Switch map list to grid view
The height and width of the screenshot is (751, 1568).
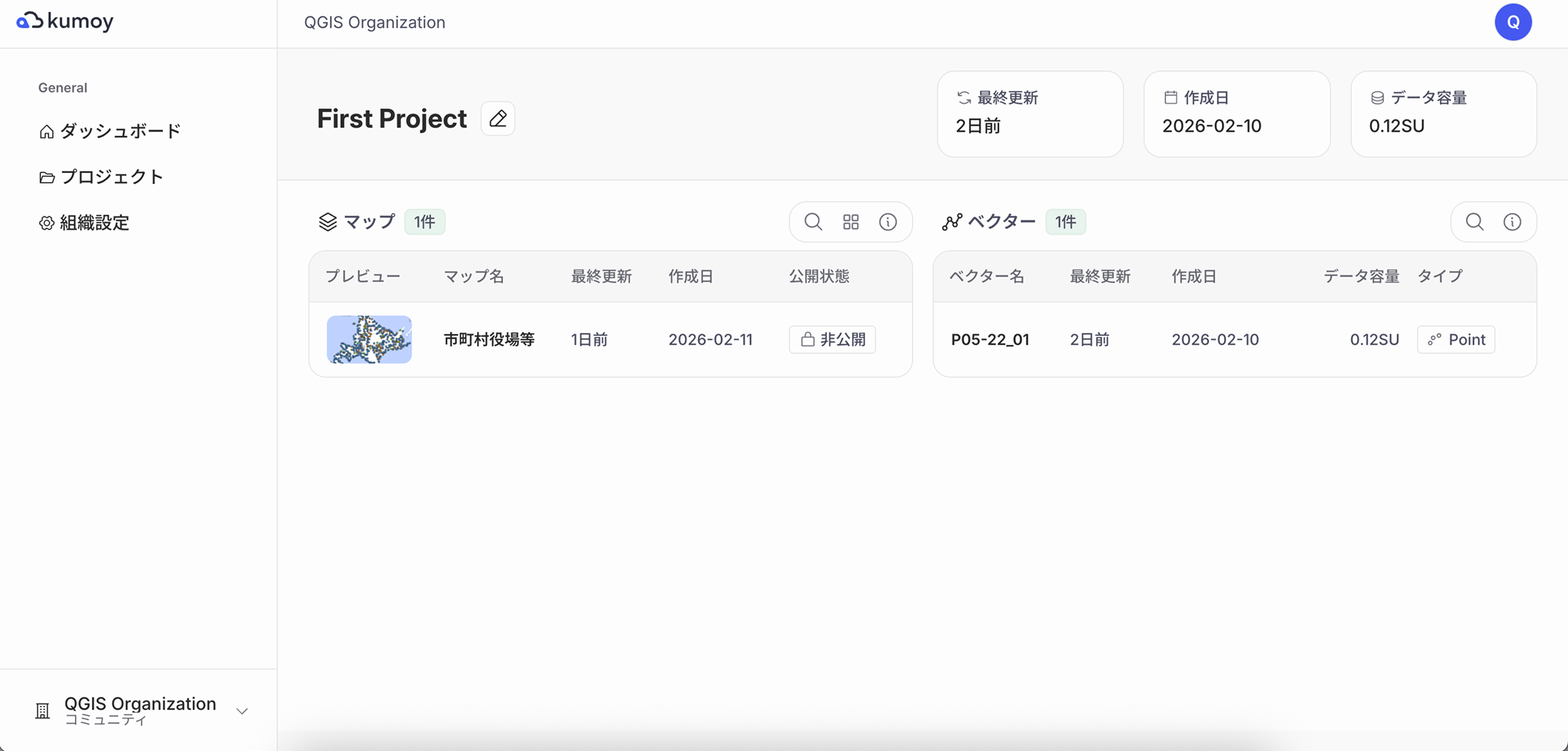tap(850, 221)
